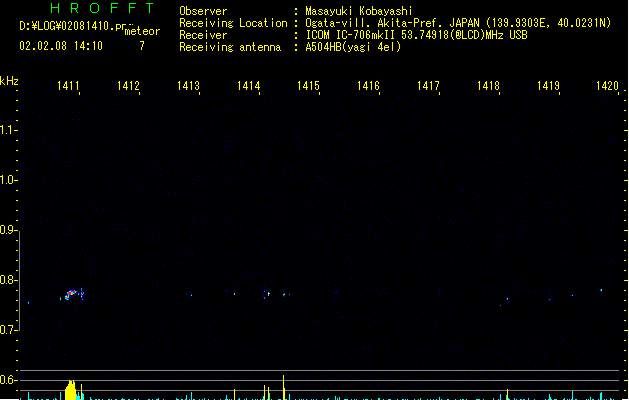This screenshot has width=629, height=400.
Task: Click the 1414 time axis marker
Action: tap(248, 86)
